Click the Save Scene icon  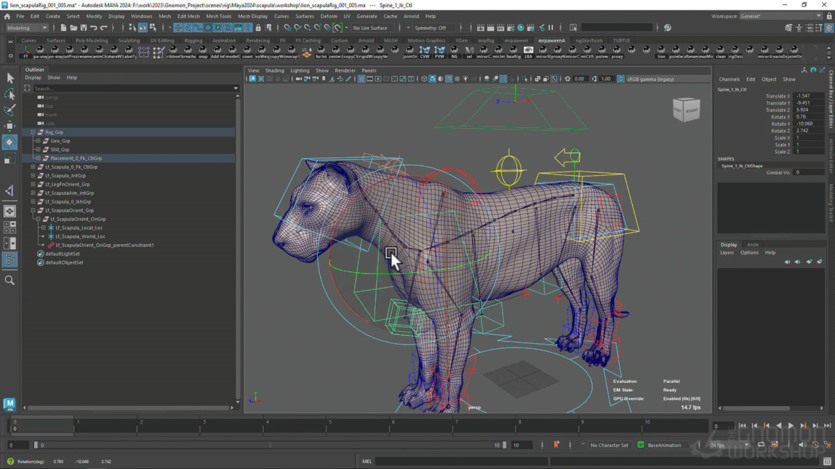pyautogui.click(x=84, y=28)
